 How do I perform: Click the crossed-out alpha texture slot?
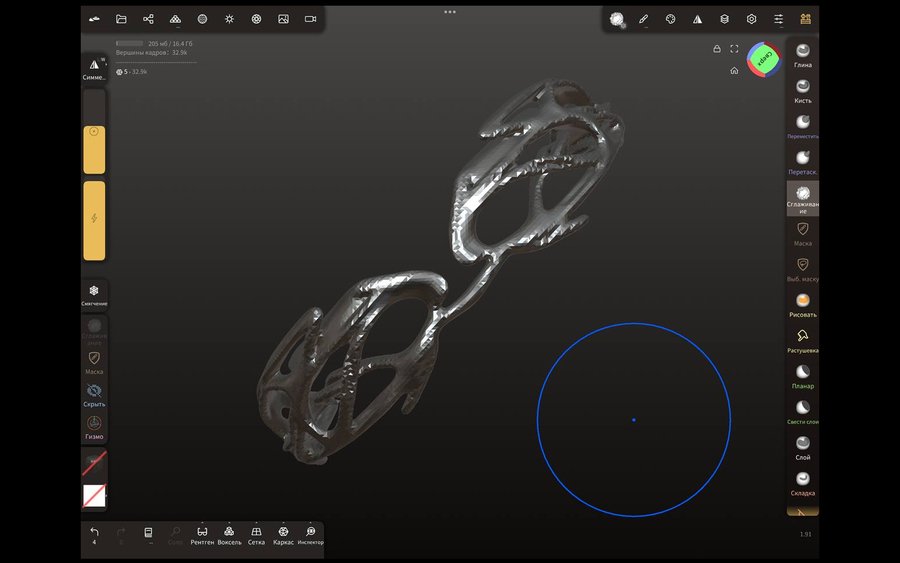tap(94, 464)
